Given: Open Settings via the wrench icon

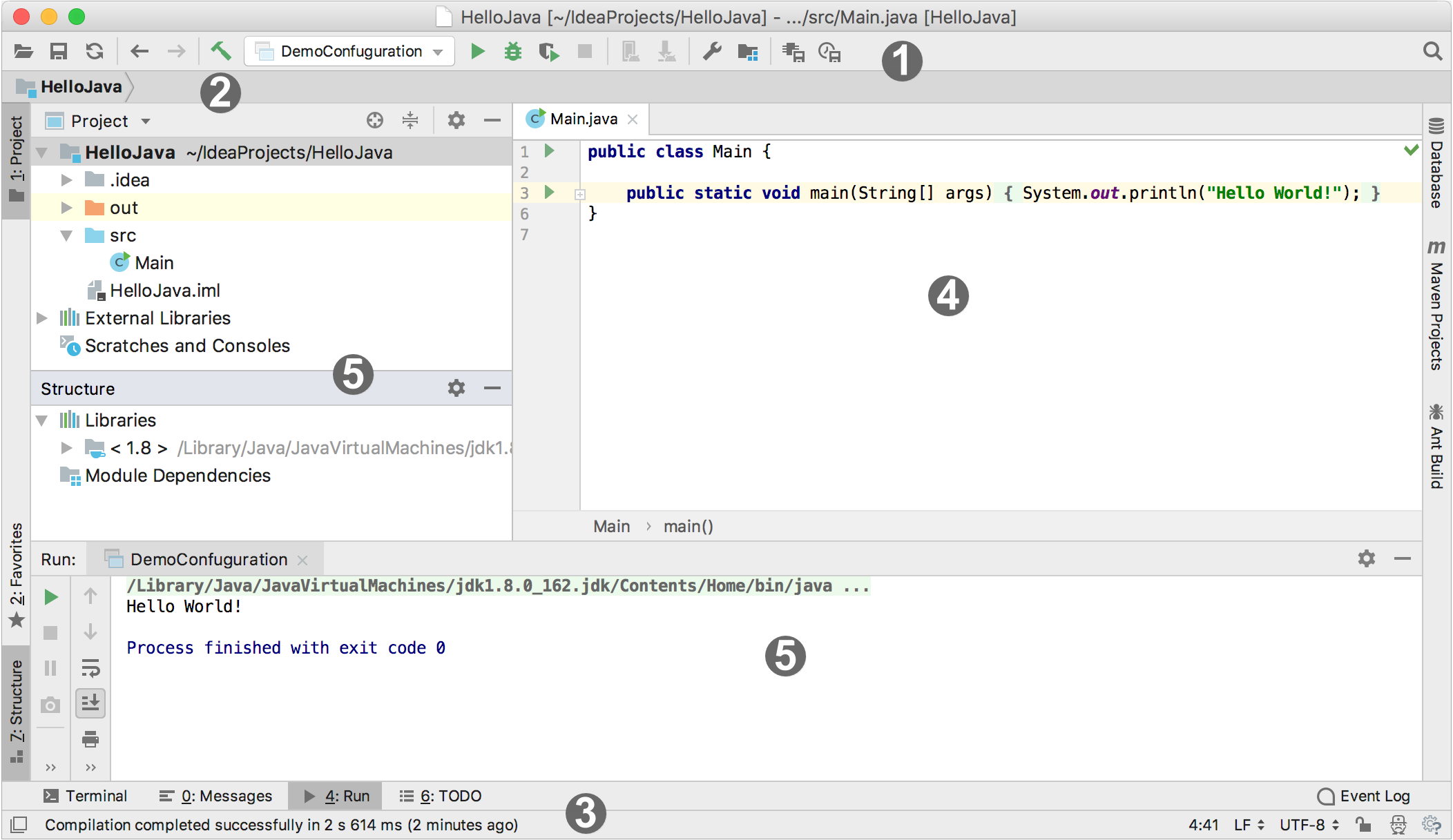Looking at the screenshot, I should pos(712,51).
